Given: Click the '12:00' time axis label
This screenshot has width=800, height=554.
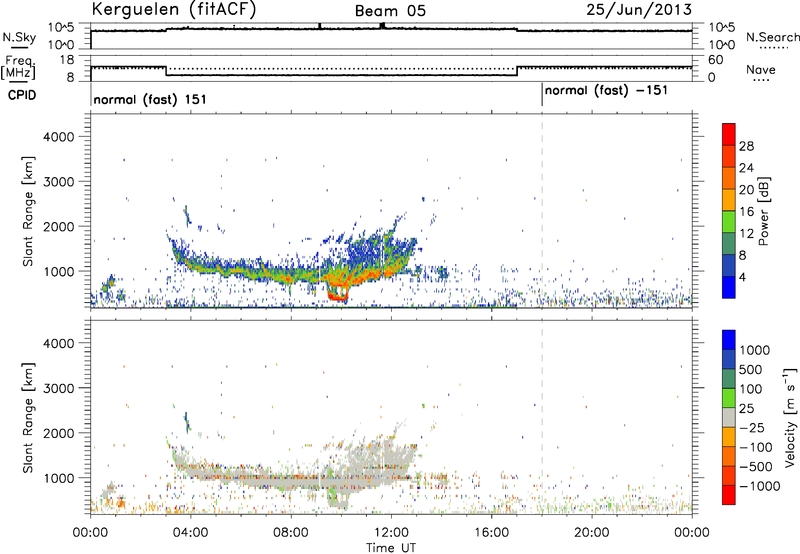Looking at the screenshot, I should (x=391, y=533).
